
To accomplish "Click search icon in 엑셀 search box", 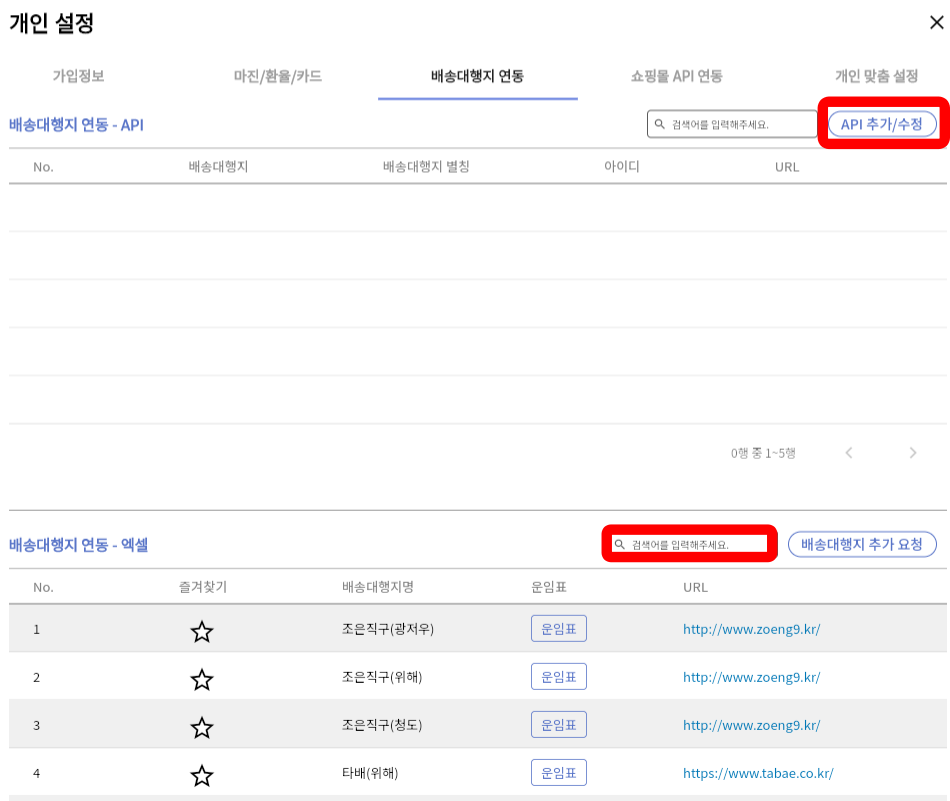I will tap(620, 545).
